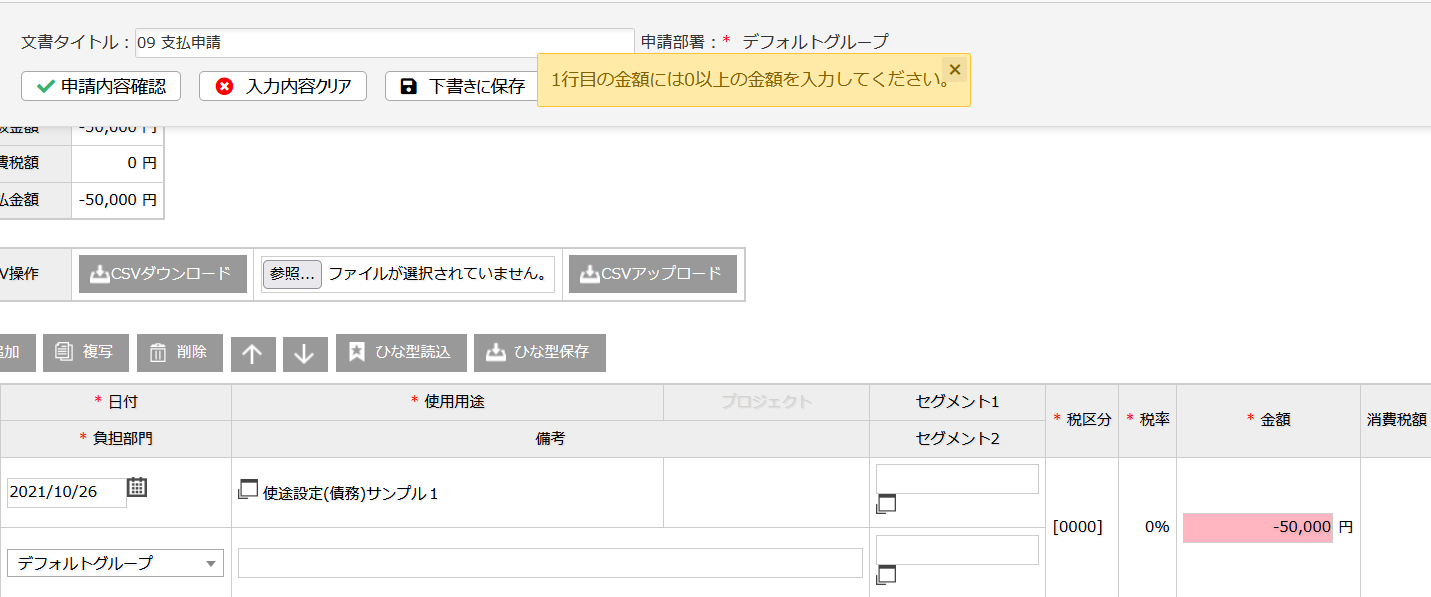Edit the date field 2021/10/26
This screenshot has width=1431, height=597.
pos(67,493)
